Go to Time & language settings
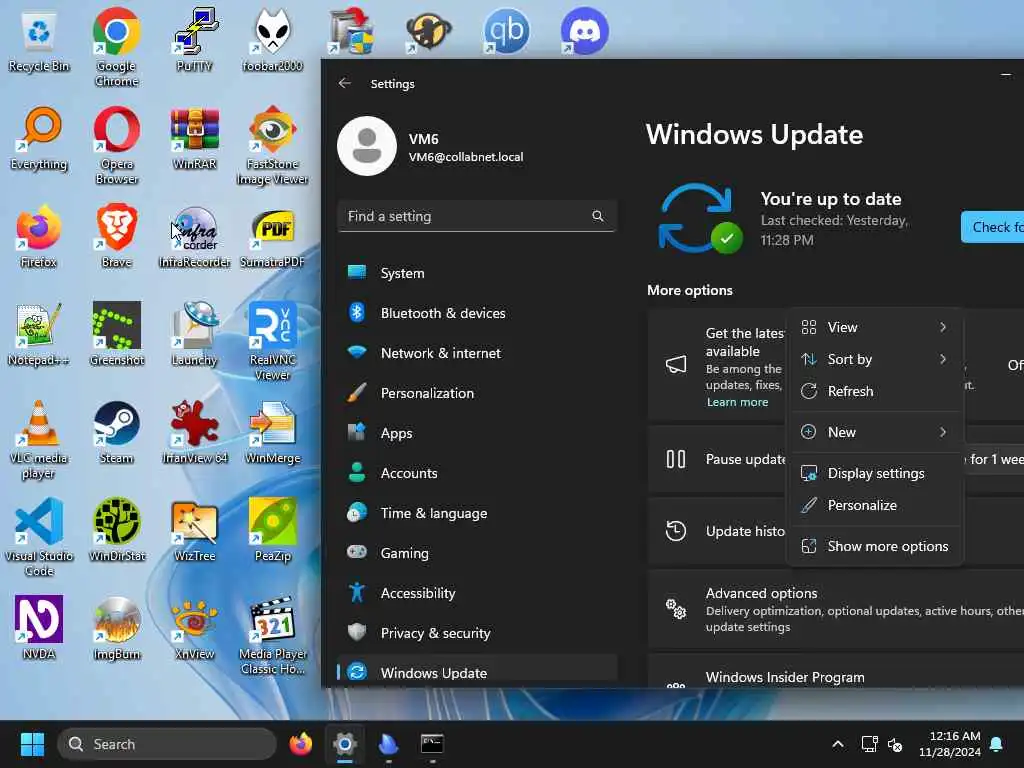The height and width of the screenshot is (768, 1024). (x=477, y=513)
